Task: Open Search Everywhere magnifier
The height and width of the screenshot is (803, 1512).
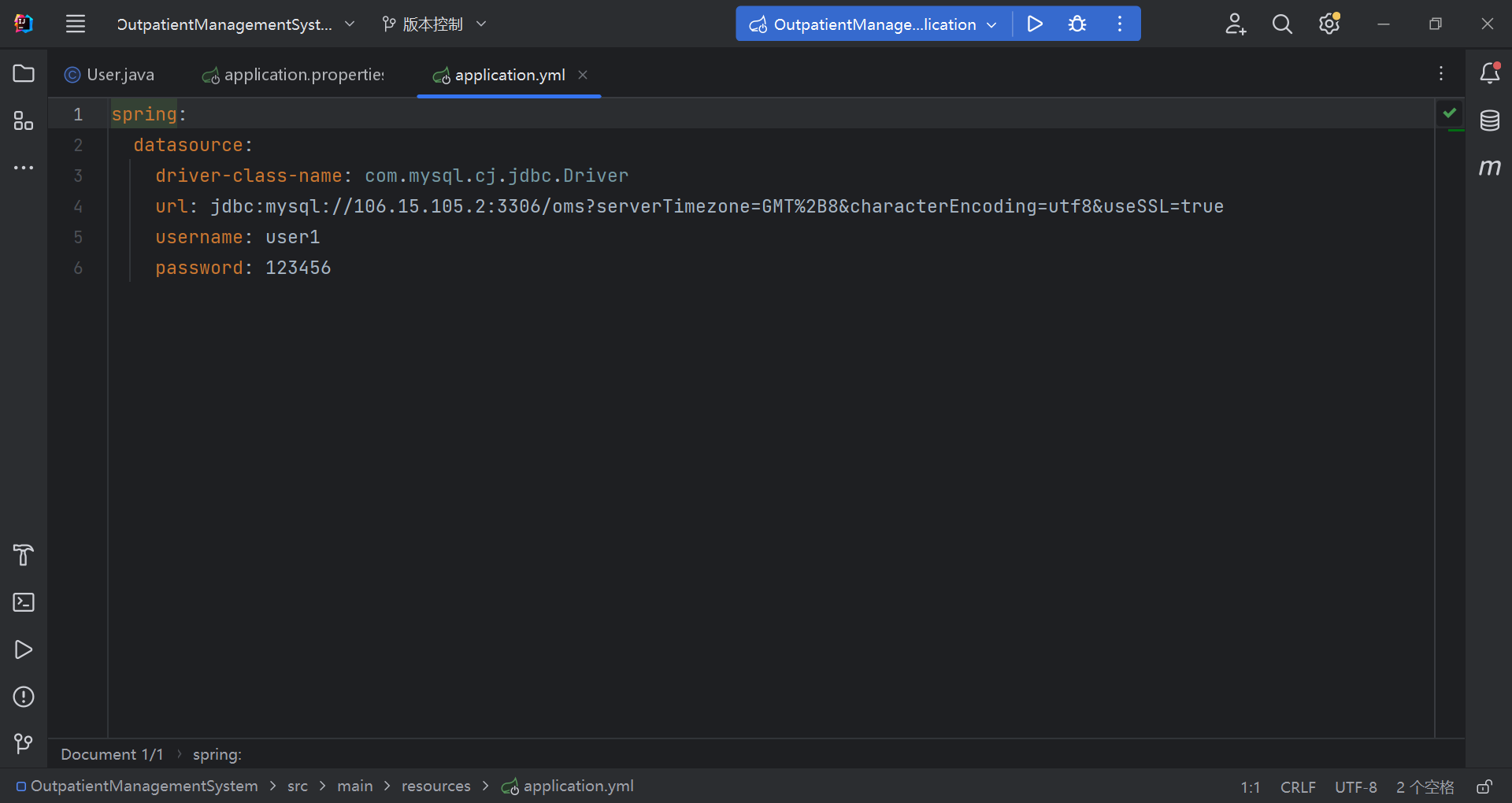Action: (1282, 24)
